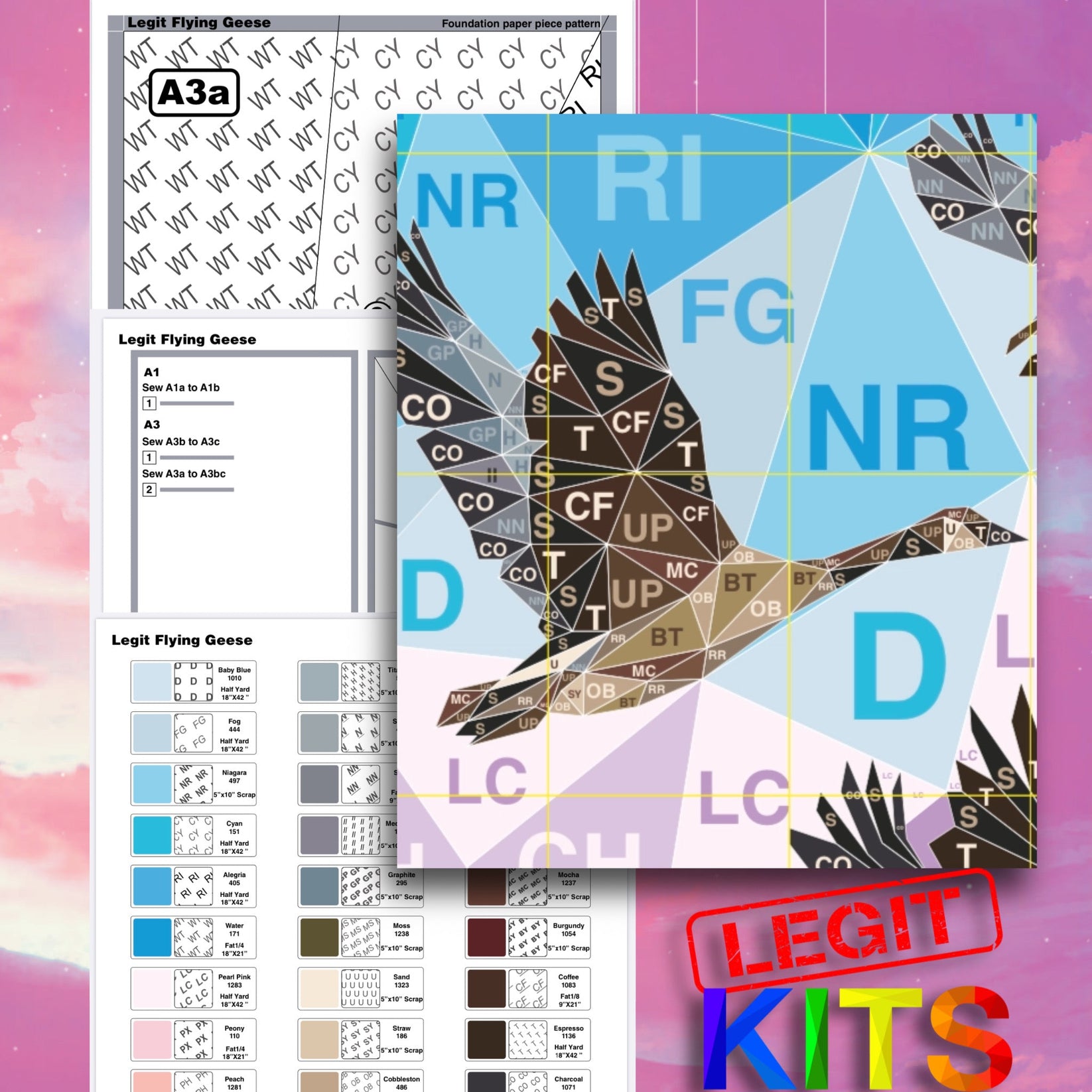This screenshot has width=1092, height=1092.
Task: Pick the Pearl Pink 1283 color swatch
Action: [151, 987]
